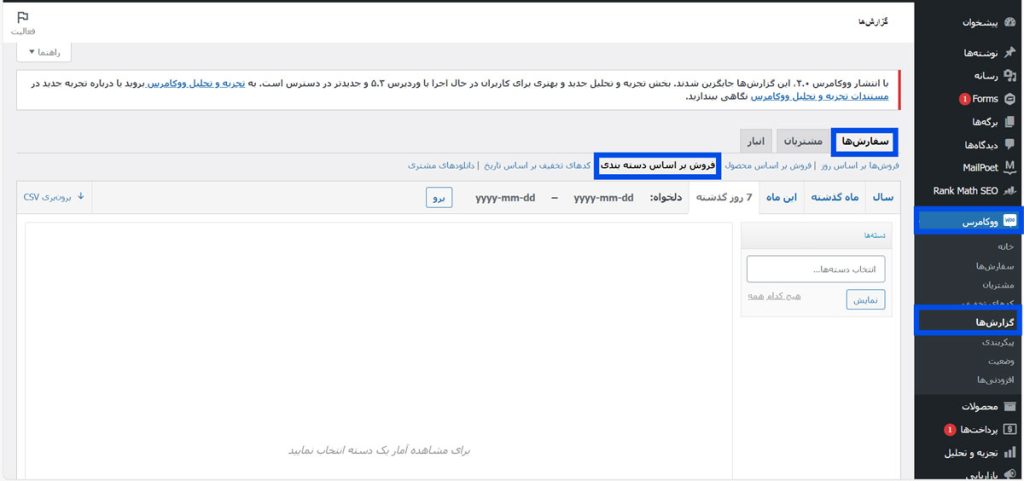Select the 7 روز گذشته range tab

tap(724, 197)
